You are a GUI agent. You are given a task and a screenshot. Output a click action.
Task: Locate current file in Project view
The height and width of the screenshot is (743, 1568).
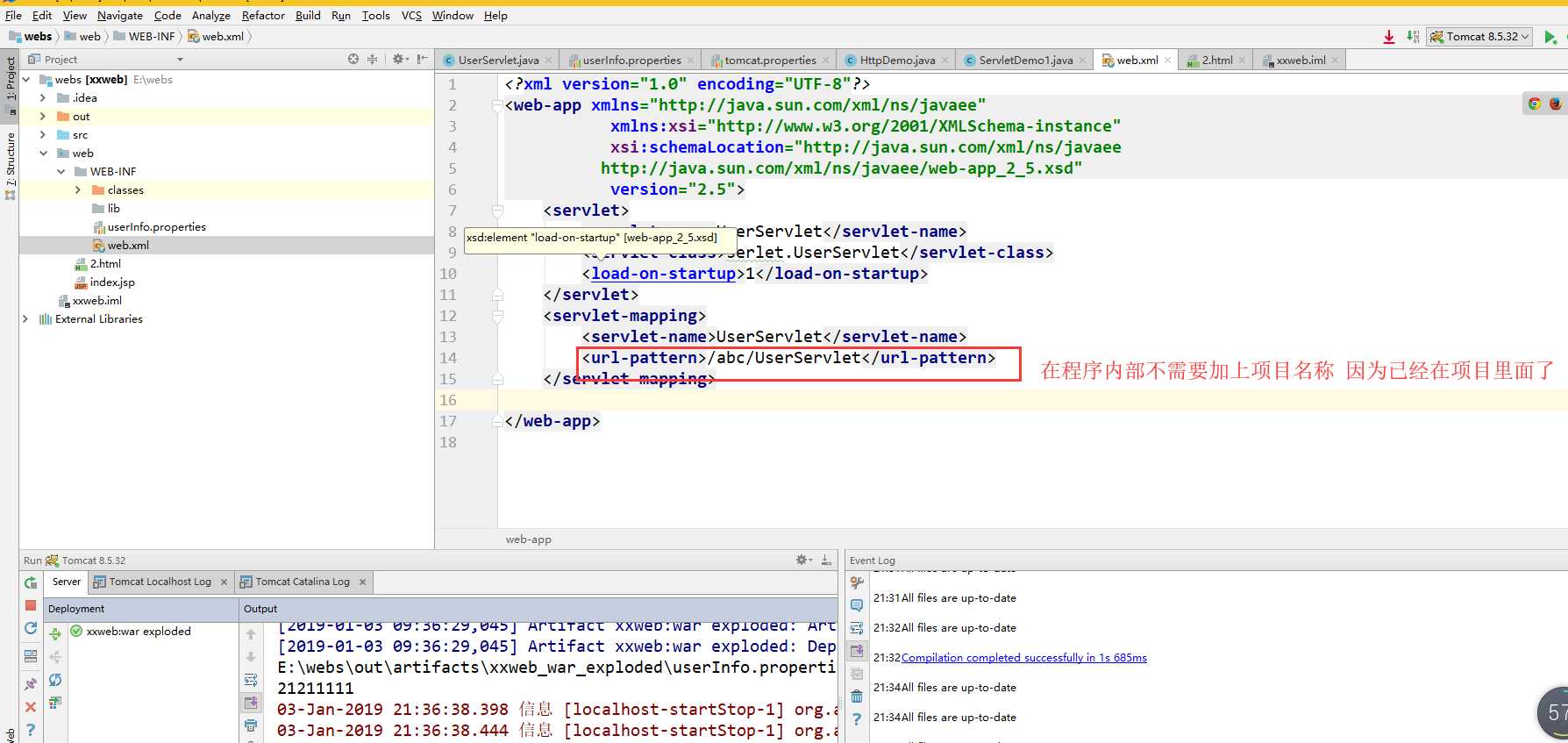tap(353, 59)
